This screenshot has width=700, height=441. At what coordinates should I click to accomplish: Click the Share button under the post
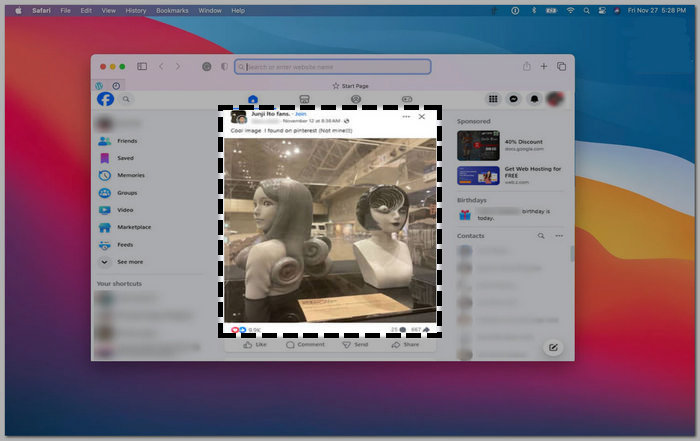(405, 344)
